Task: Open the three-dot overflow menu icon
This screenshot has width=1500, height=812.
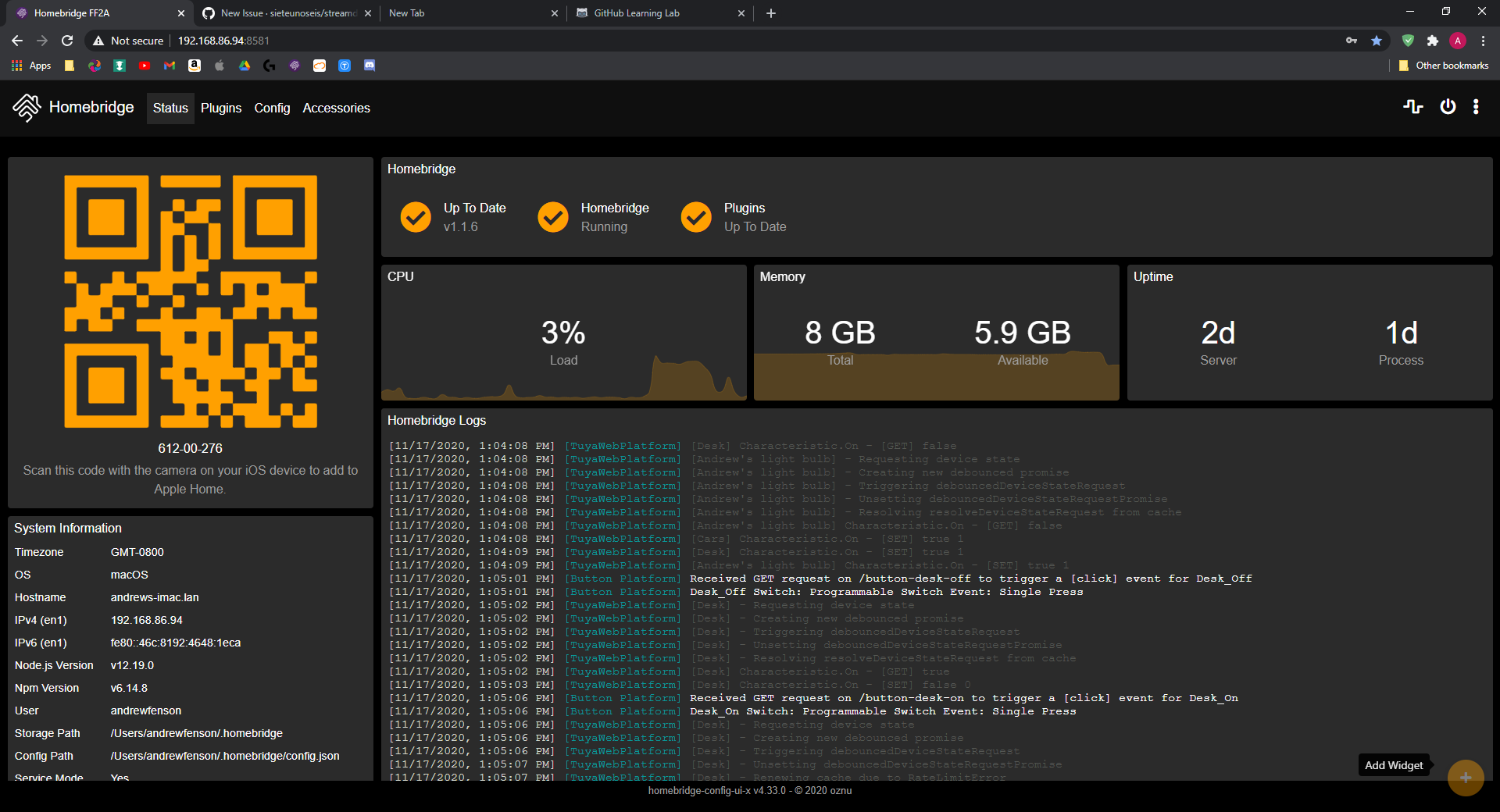Action: (x=1476, y=107)
